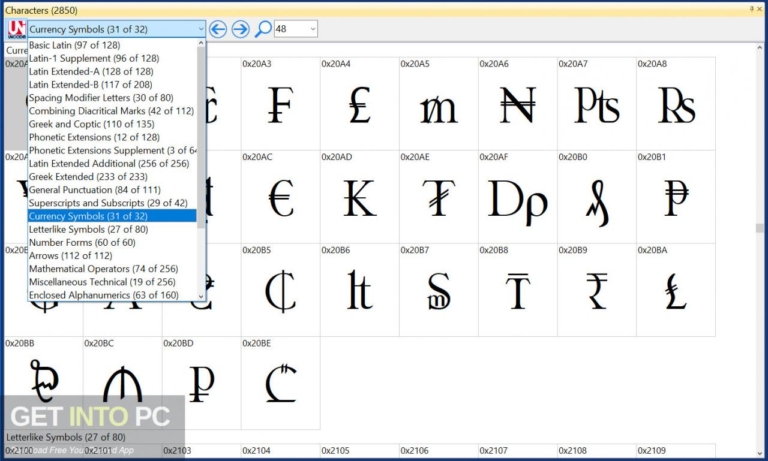Select Ruble glyph 0x20BD
This screenshot has width=768, height=461.
tap(201, 383)
